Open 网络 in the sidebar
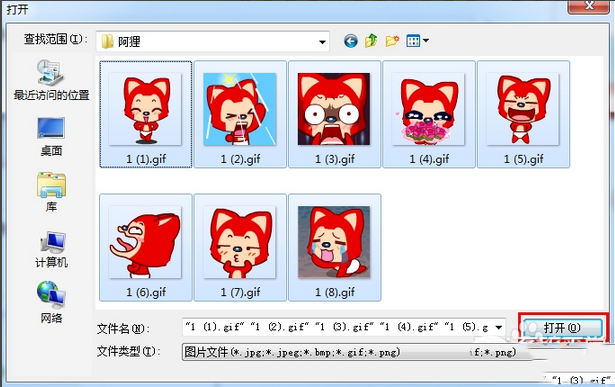Screen dimensions: 615x387 [51, 302]
